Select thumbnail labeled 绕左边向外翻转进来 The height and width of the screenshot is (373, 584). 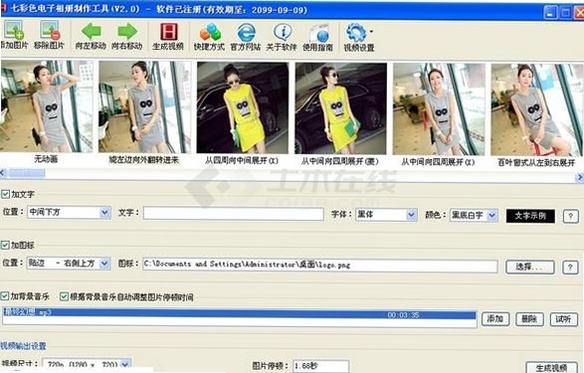click(x=145, y=107)
